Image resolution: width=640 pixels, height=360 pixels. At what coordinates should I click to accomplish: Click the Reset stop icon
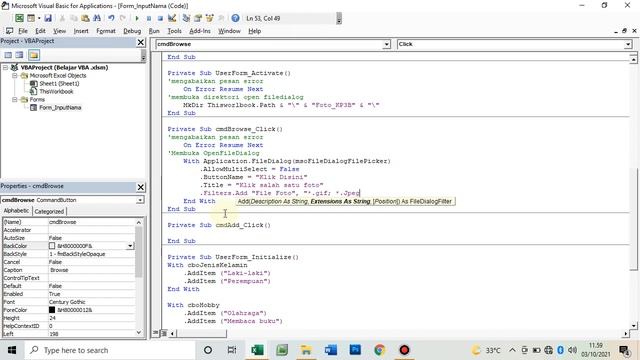coord(160,18)
